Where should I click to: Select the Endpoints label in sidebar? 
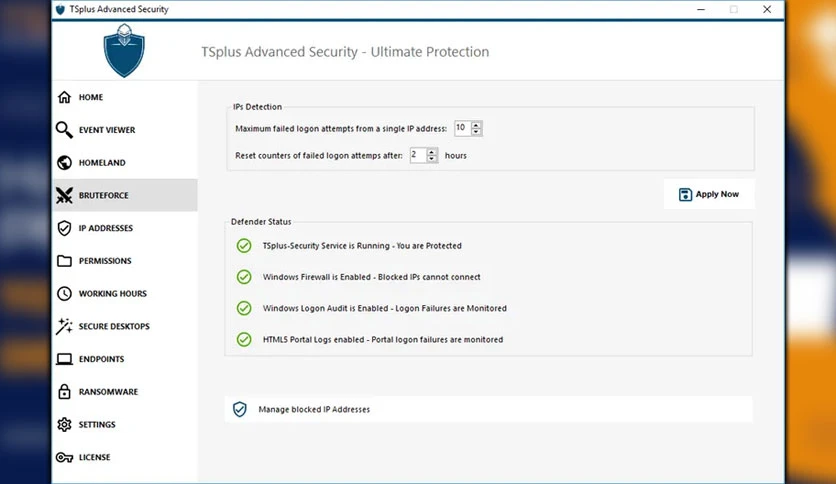click(x=101, y=359)
